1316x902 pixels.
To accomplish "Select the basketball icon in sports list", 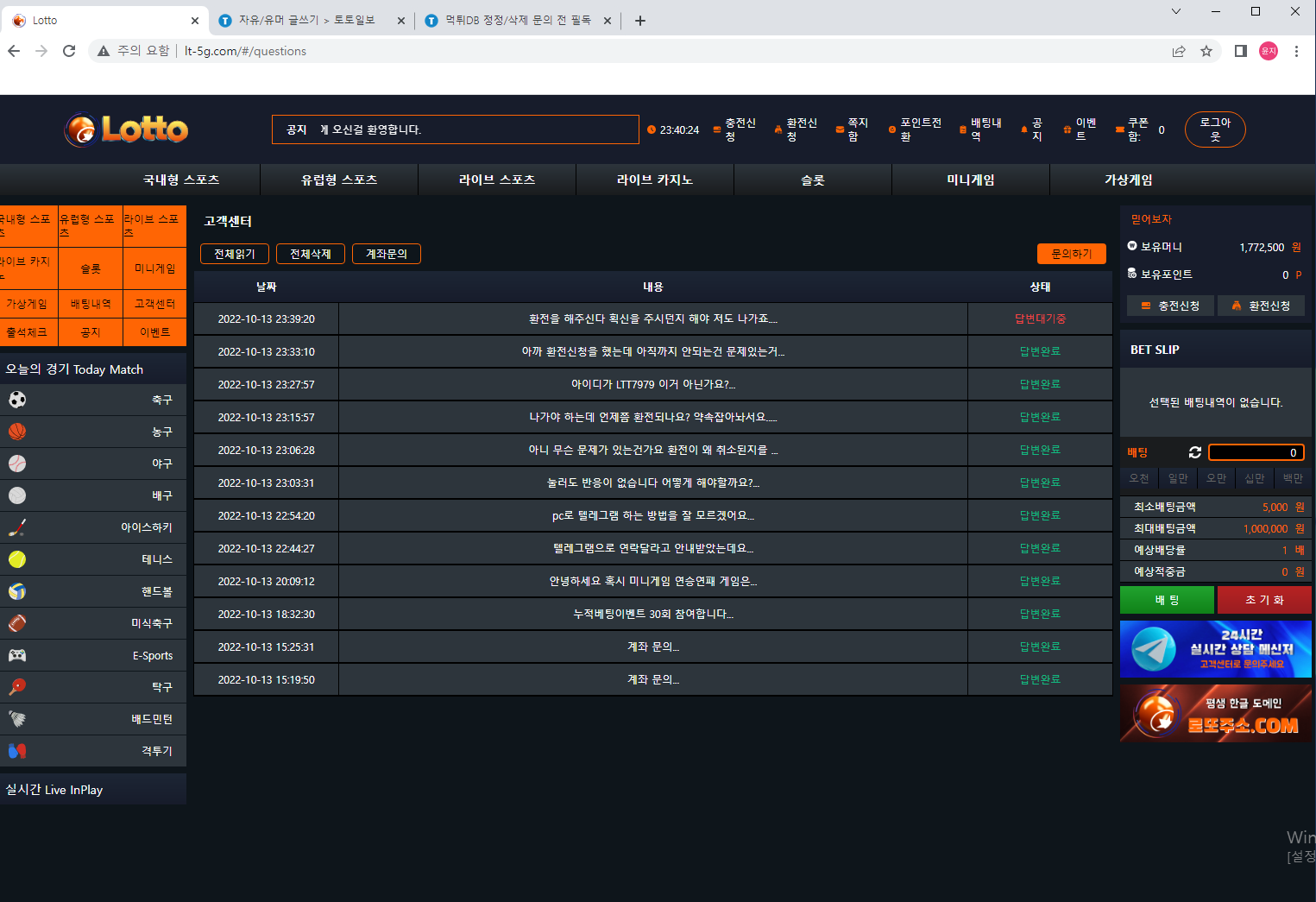I will [x=17, y=432].
